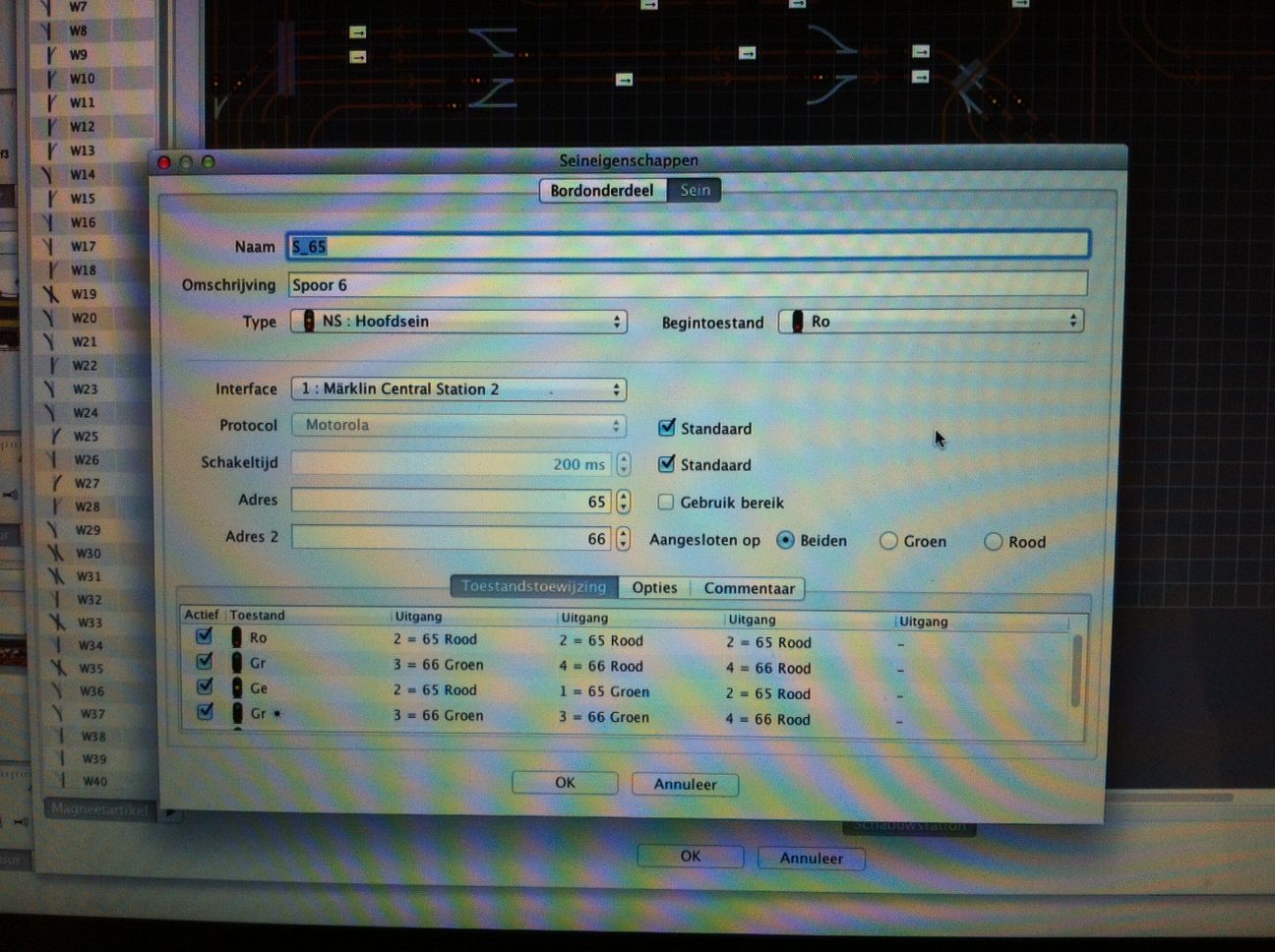
Task: Toggle Standaard checkbox next to Protocol
Action: pos(666,428)
